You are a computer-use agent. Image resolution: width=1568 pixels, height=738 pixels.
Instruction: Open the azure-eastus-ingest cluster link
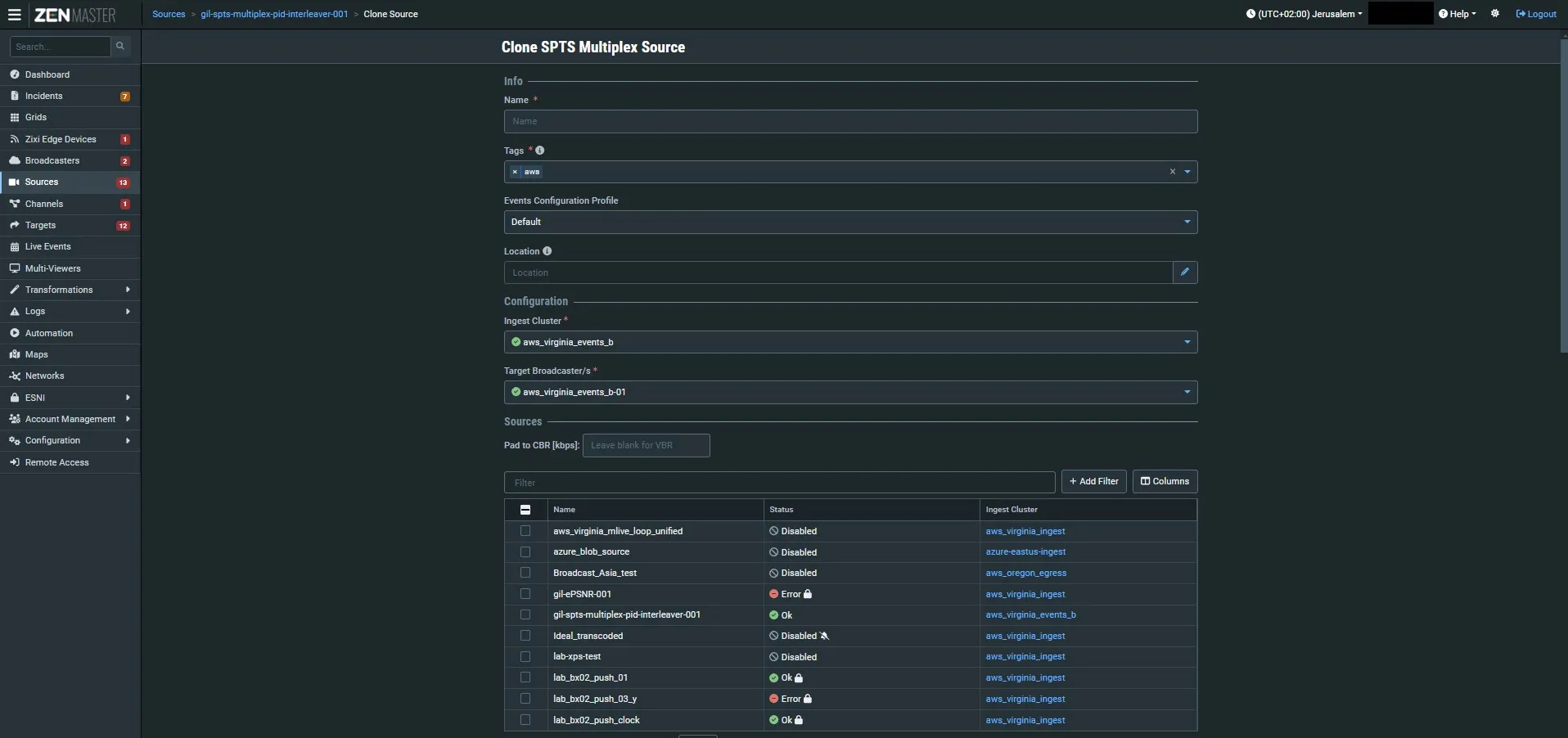tap(1025, 552)
